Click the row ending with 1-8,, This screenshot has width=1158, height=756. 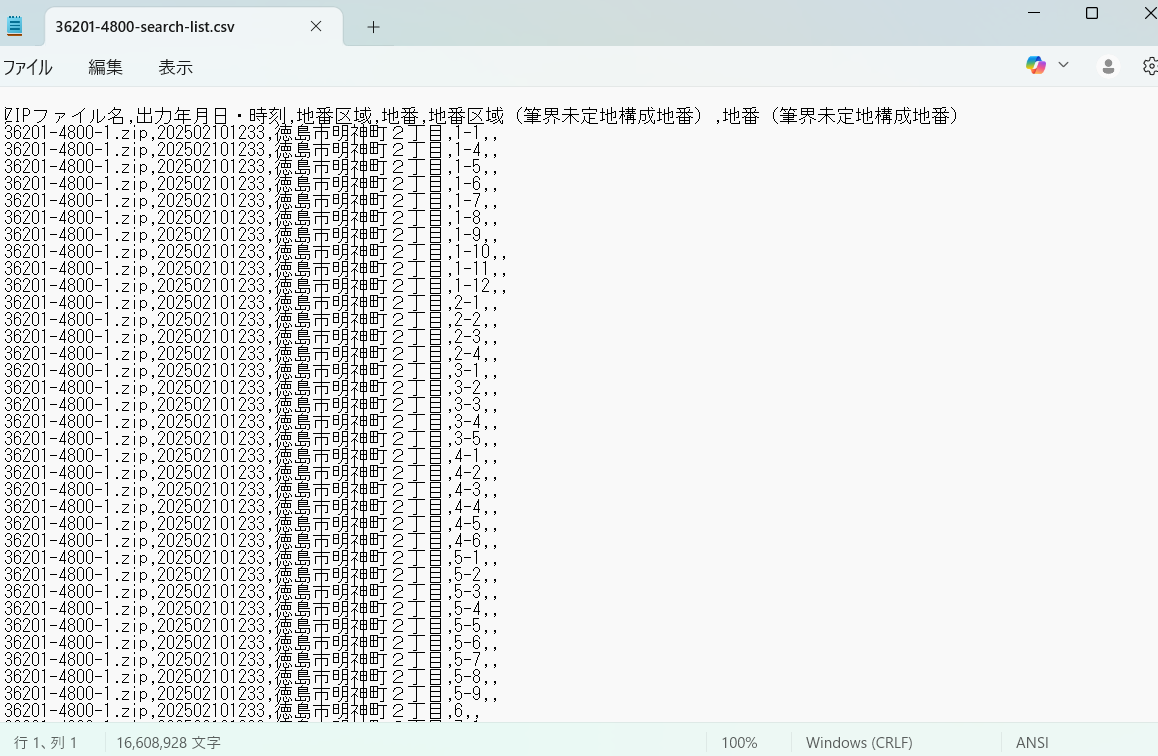coord(251,218)
